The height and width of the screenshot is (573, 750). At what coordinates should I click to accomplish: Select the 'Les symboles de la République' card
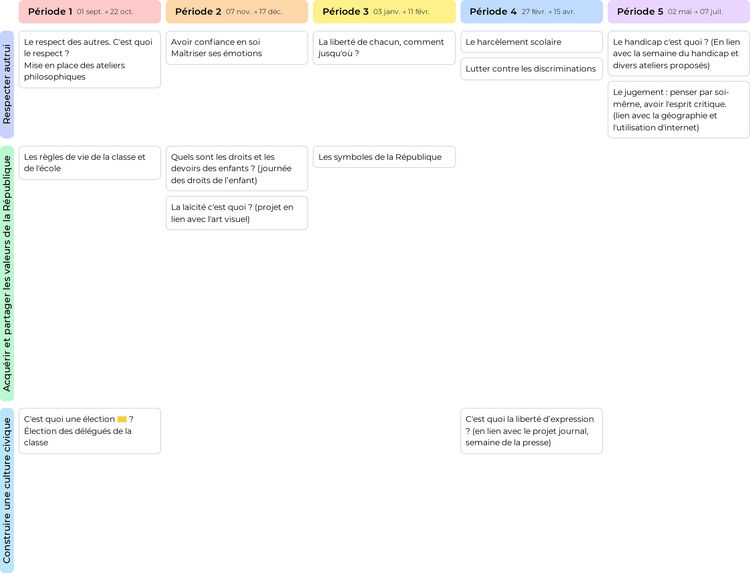coord(384,157)
